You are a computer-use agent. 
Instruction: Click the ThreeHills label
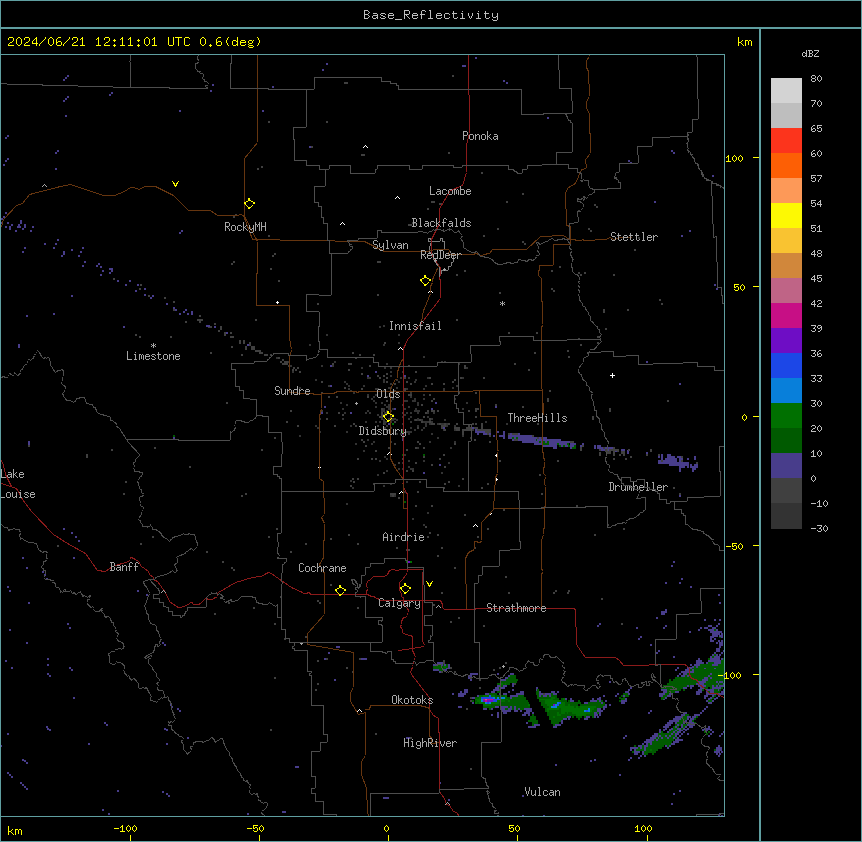point(537,418)
